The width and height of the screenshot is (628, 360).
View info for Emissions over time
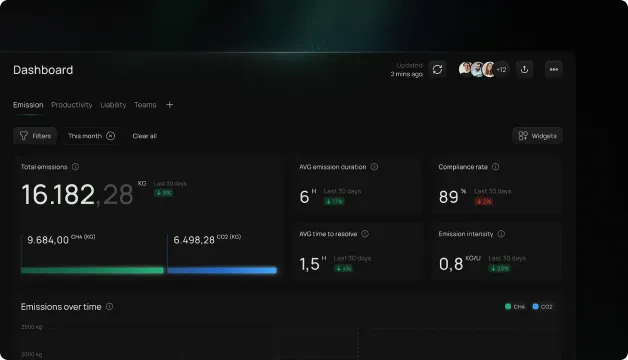click(109, 306)
